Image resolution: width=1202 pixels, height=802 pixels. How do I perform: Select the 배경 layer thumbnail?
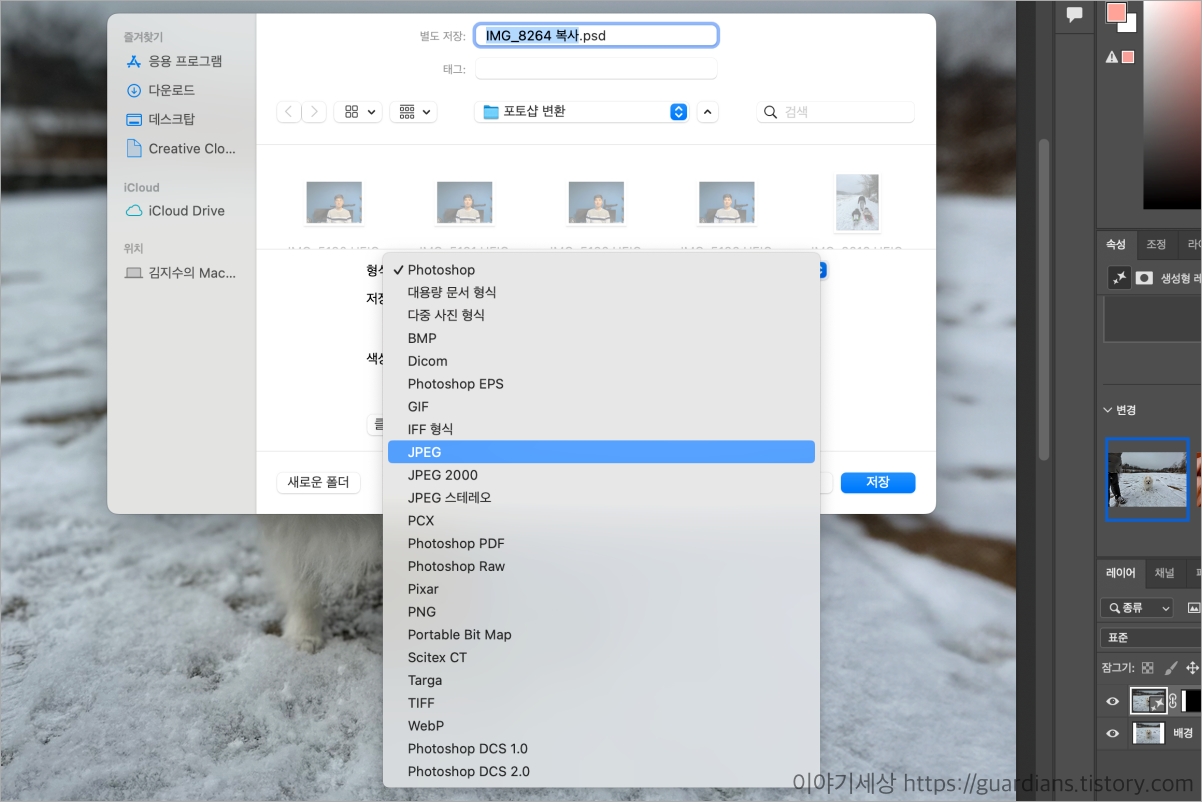point(1148,734)
